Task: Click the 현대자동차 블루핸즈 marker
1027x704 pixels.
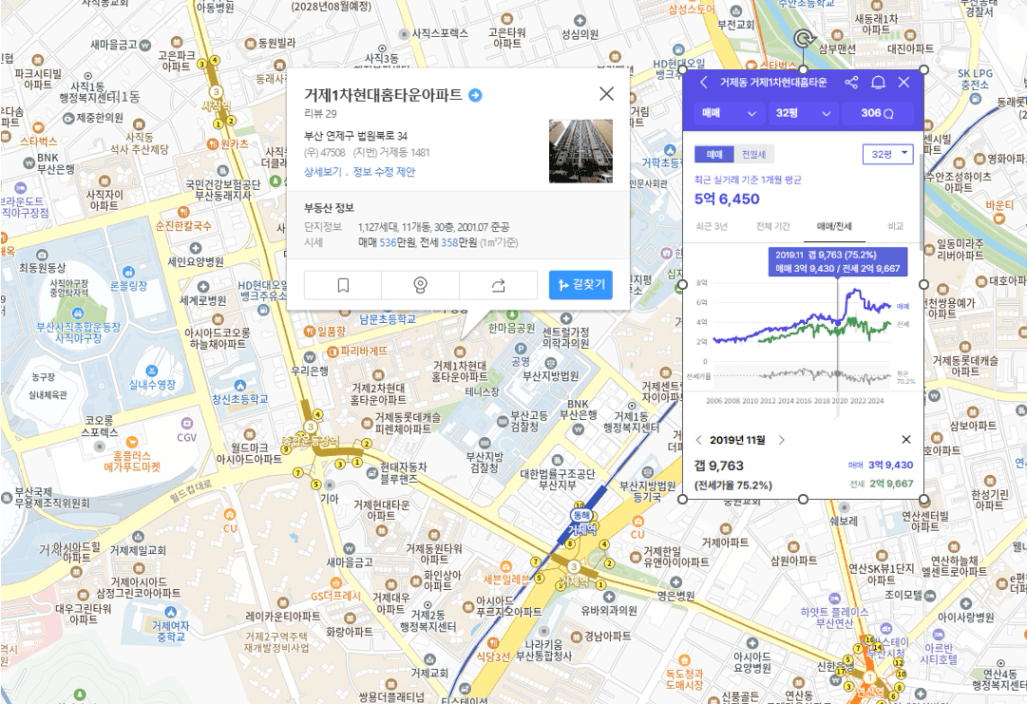Action: pos(372,473)
